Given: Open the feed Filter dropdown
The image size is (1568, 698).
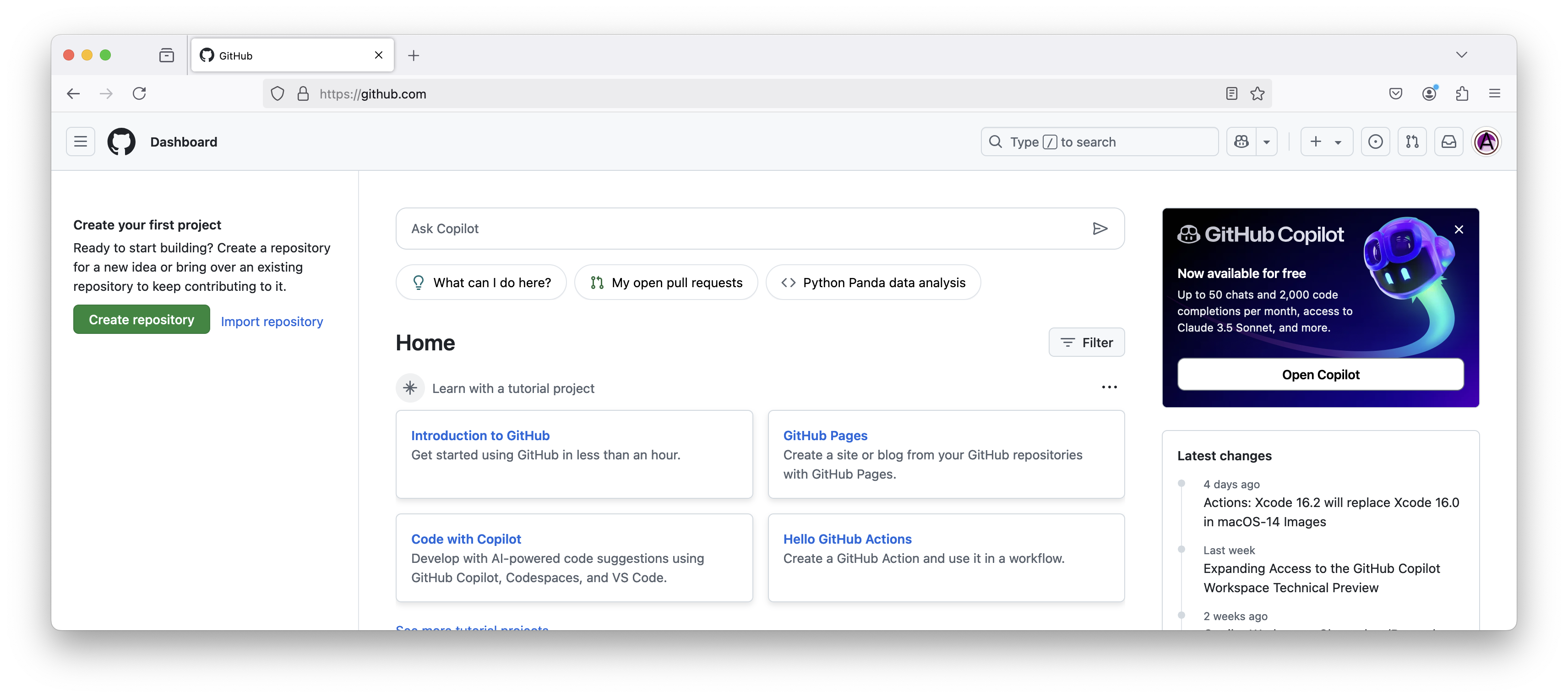Looking at the screenshot, I should 1087,343.
